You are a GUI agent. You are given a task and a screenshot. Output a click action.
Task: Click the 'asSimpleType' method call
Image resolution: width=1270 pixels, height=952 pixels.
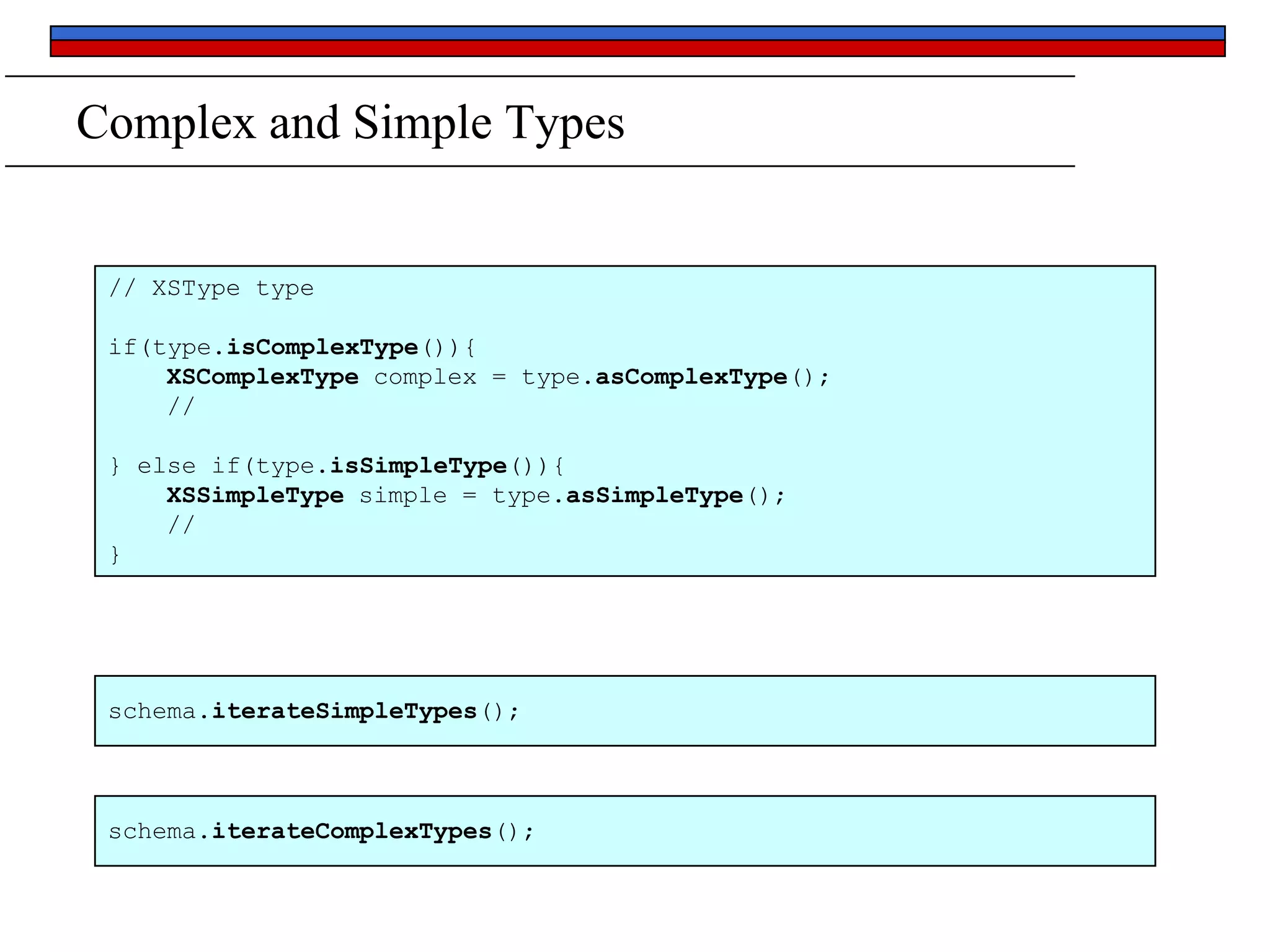(x=655, y=496)
